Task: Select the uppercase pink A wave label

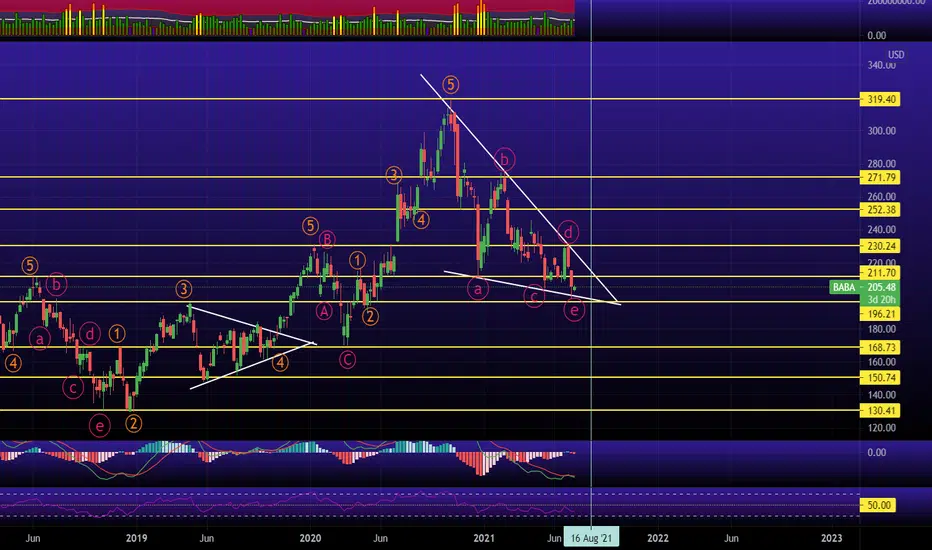Action: (x=323, y=310)
